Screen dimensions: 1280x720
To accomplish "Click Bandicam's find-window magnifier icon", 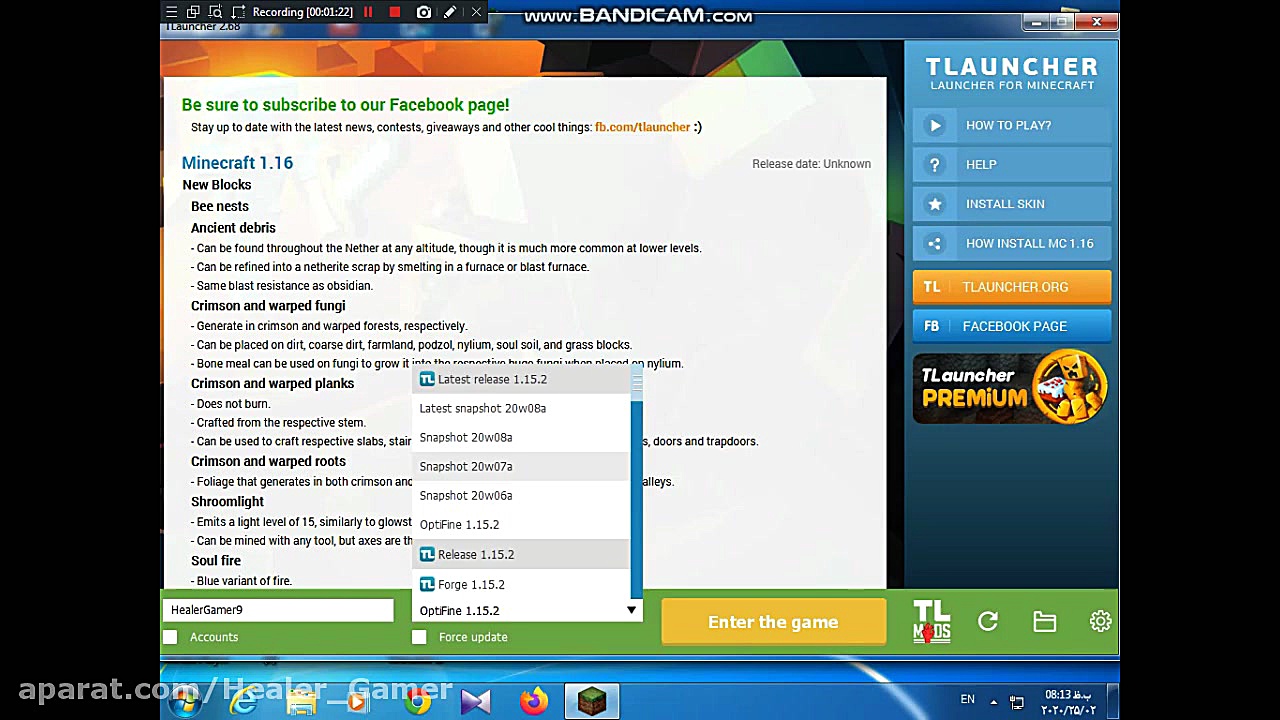I will point(216,12).
